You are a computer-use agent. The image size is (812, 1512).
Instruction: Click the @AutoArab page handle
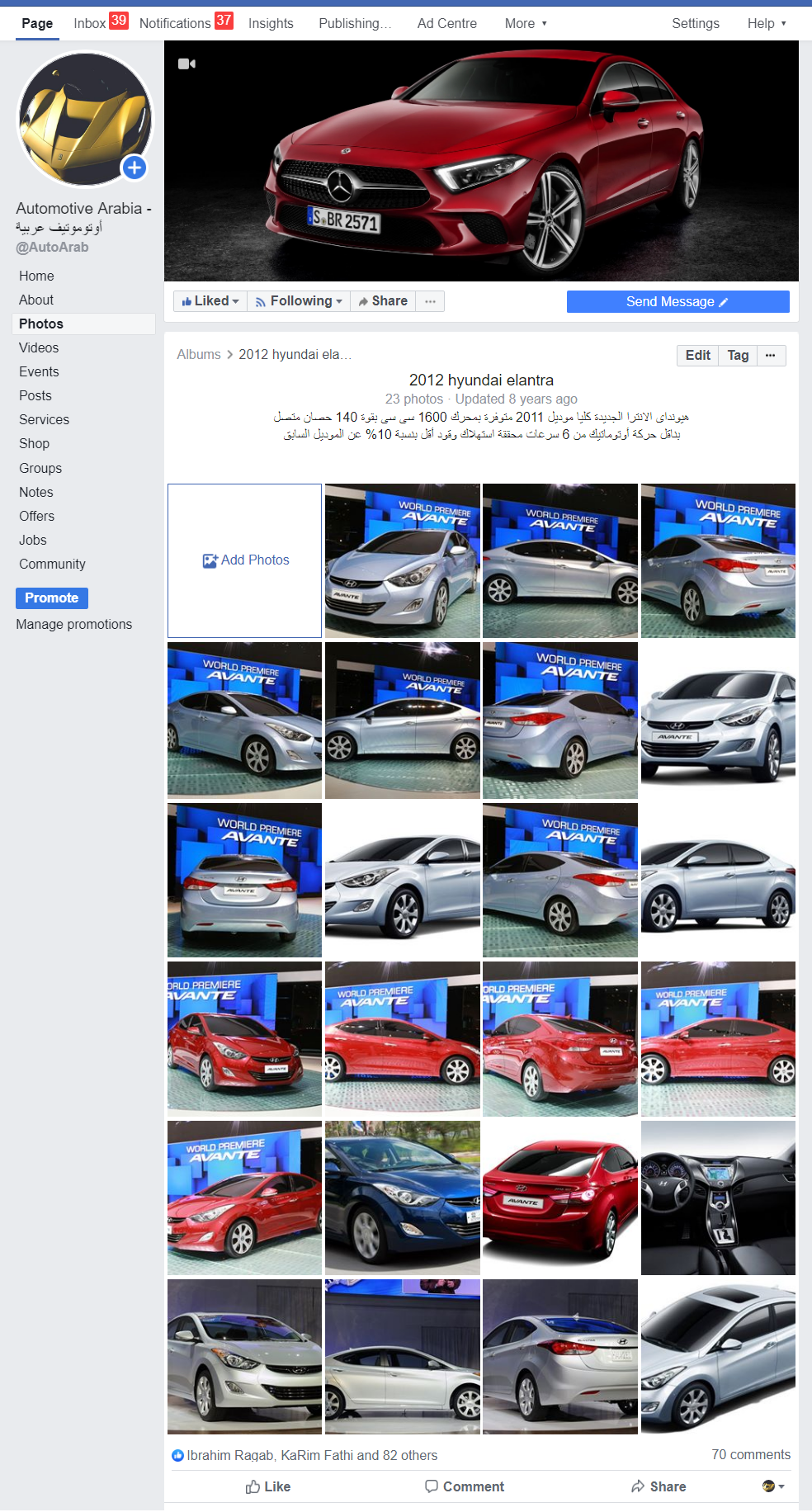click(x=52, y=247)
